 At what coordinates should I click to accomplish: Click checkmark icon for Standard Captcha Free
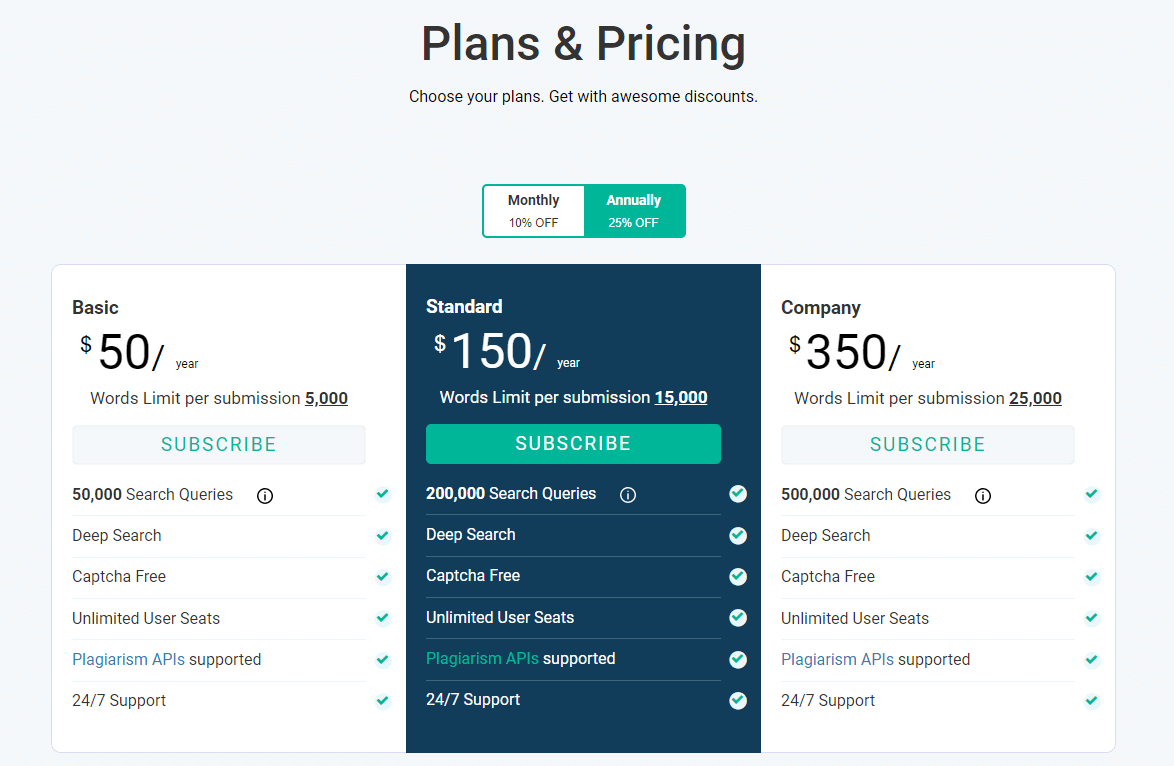[x=738, y=577]
